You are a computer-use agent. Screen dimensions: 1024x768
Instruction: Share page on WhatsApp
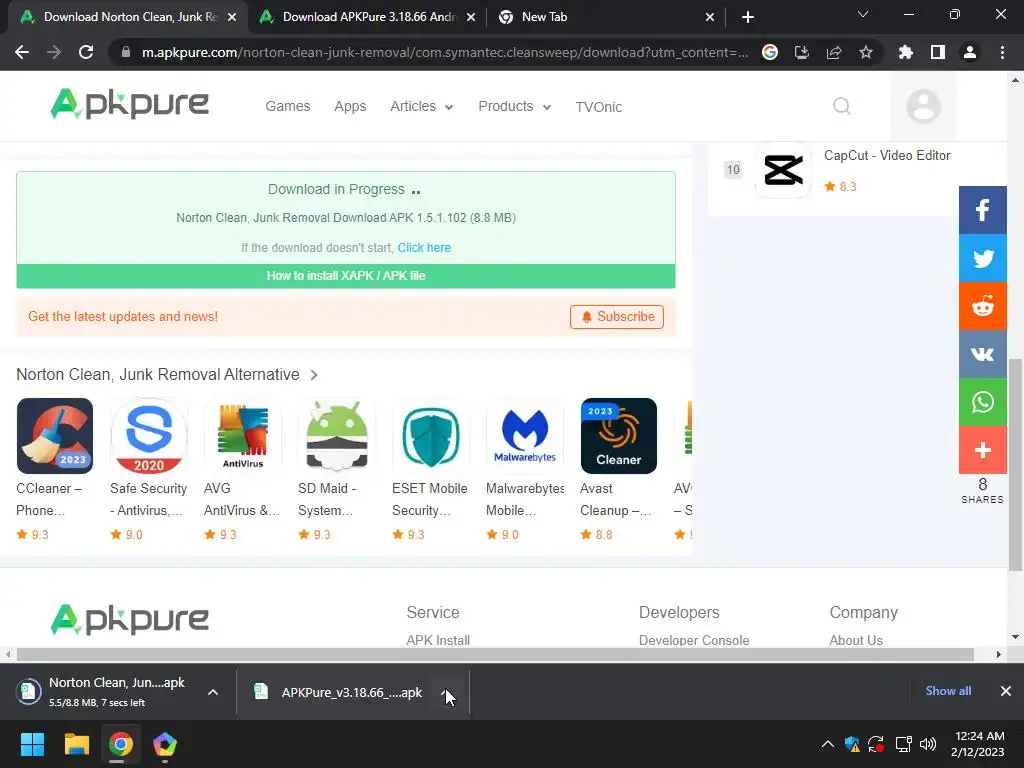pos(982,402)
